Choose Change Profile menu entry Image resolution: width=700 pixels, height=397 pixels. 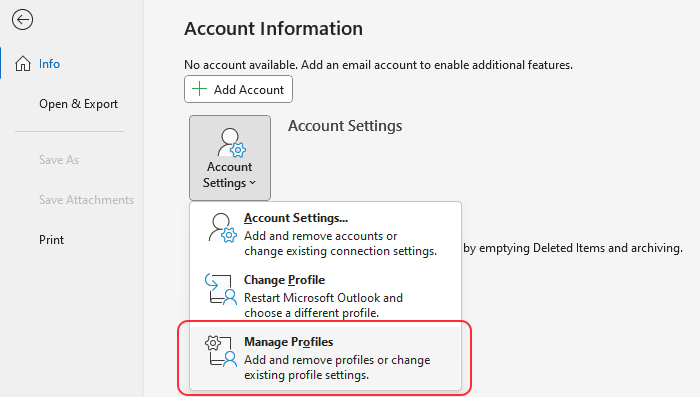(325, 296)
